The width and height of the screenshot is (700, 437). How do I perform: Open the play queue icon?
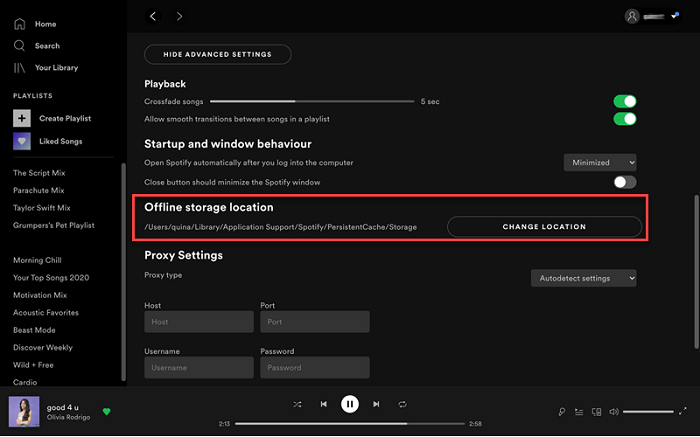click(x=579, y=412)
